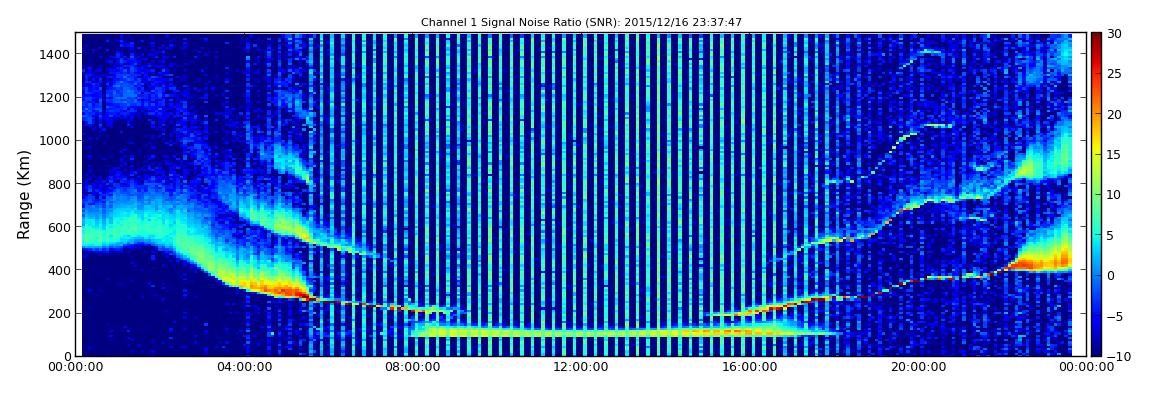
Task: Select the plot title showing the SNR date
Action: pos(581,23)
